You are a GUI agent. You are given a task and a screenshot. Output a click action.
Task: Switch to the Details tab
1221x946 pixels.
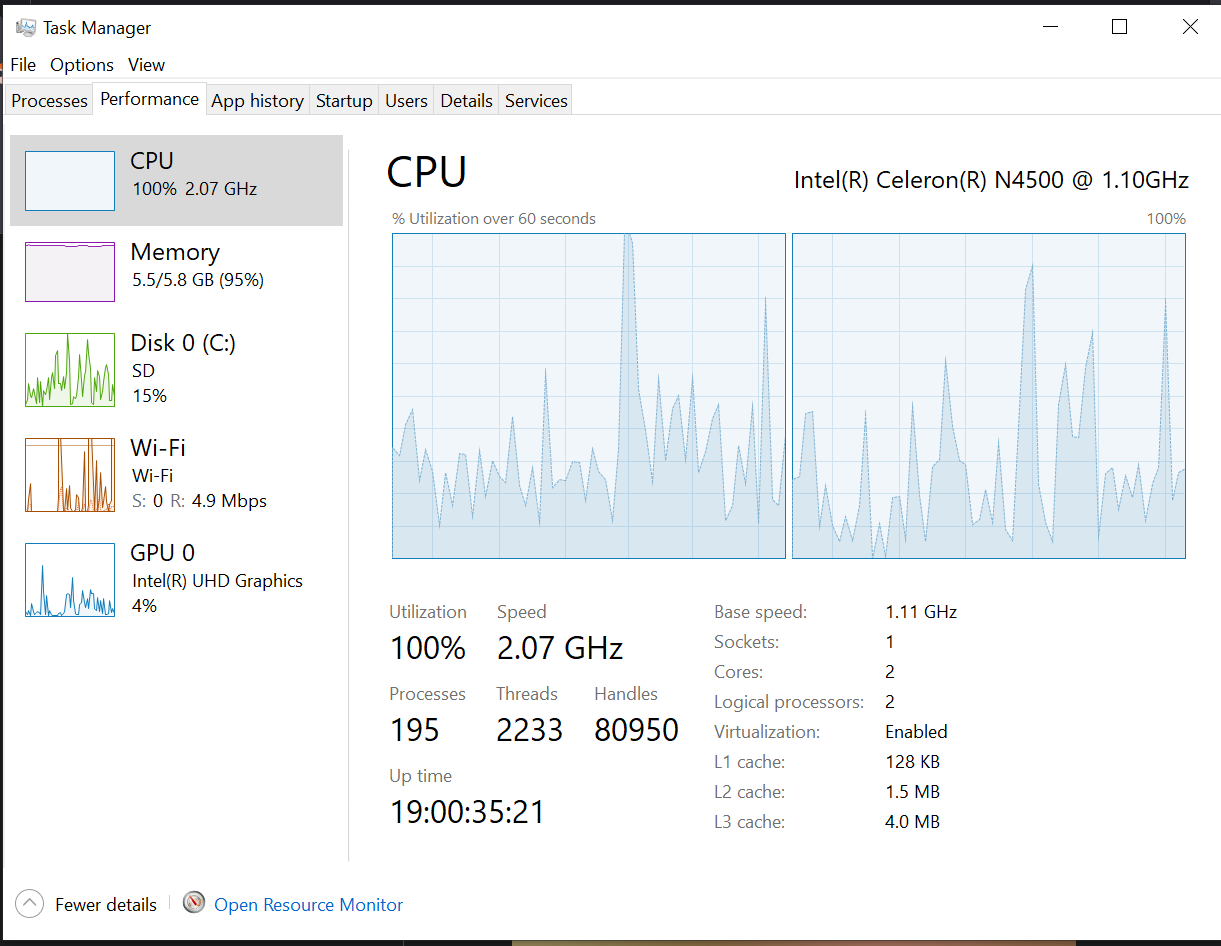pos(466,101)
